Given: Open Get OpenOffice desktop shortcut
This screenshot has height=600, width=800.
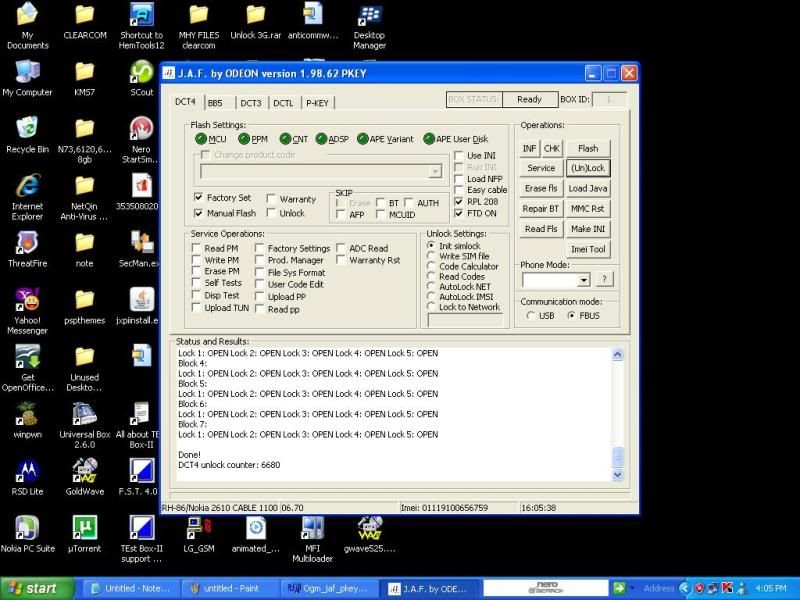Looking at the screenshot, I should pyautogui.click(x=28, y=368).
